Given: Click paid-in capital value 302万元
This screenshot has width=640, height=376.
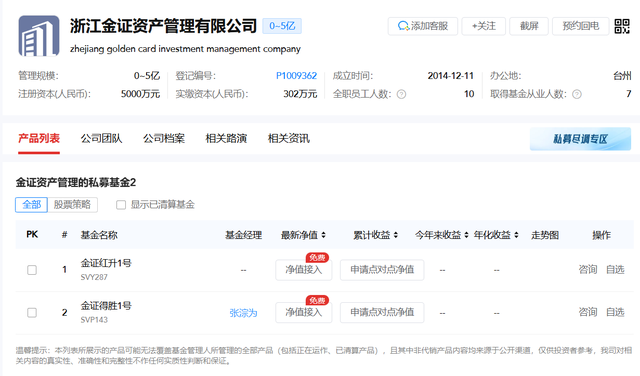Looking at the screenshot, I should coord(300,94).
